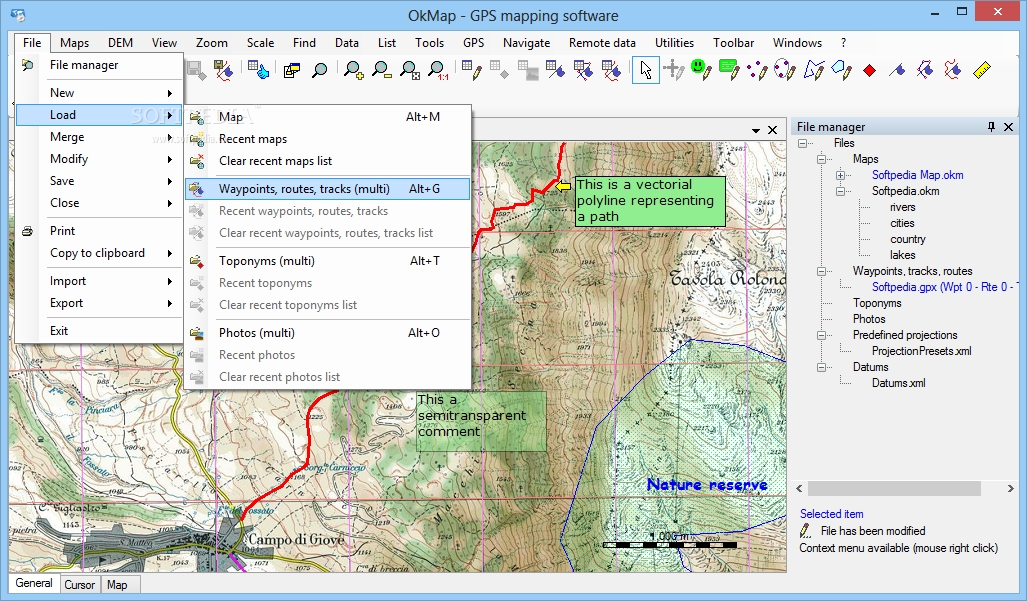The image size is (1027, 601).
Task: Click the plain magnifier icon
Action: (x=320, y=70)
